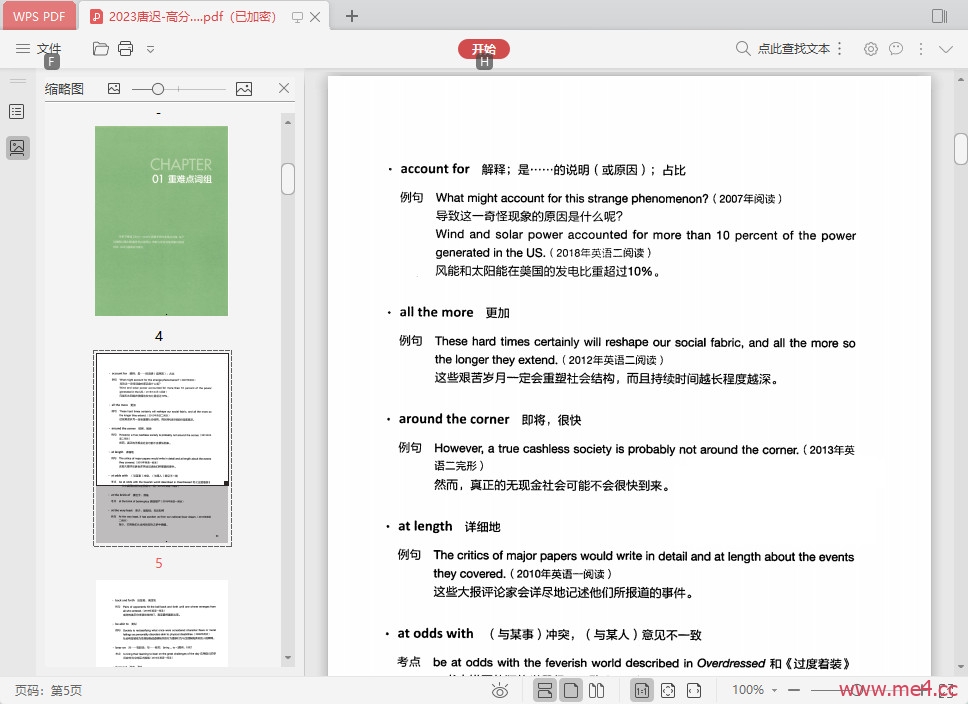Select the page 6 thumbnail below page 5

click(162, 624)
